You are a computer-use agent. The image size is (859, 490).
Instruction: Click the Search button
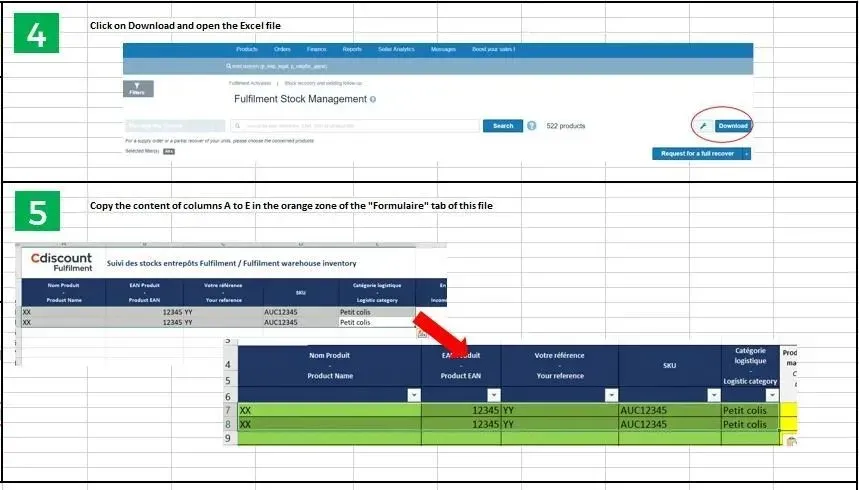[502, 126]
